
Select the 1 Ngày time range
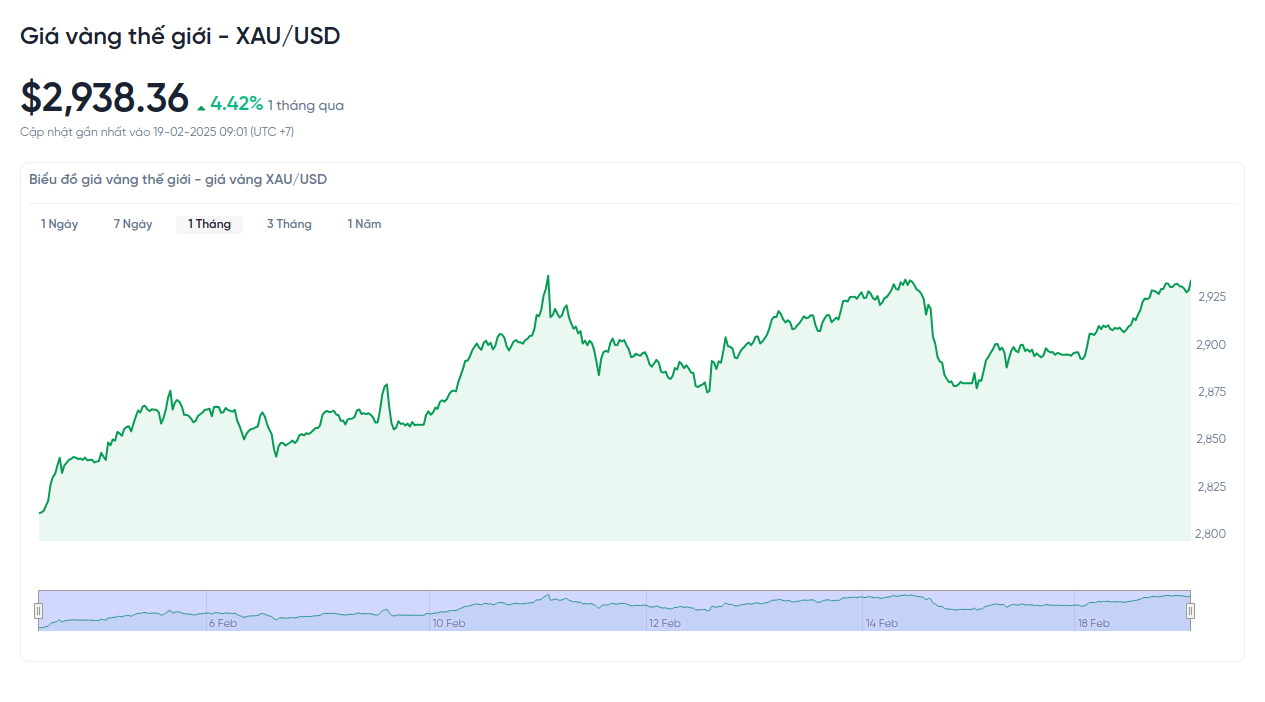[59, 224]
